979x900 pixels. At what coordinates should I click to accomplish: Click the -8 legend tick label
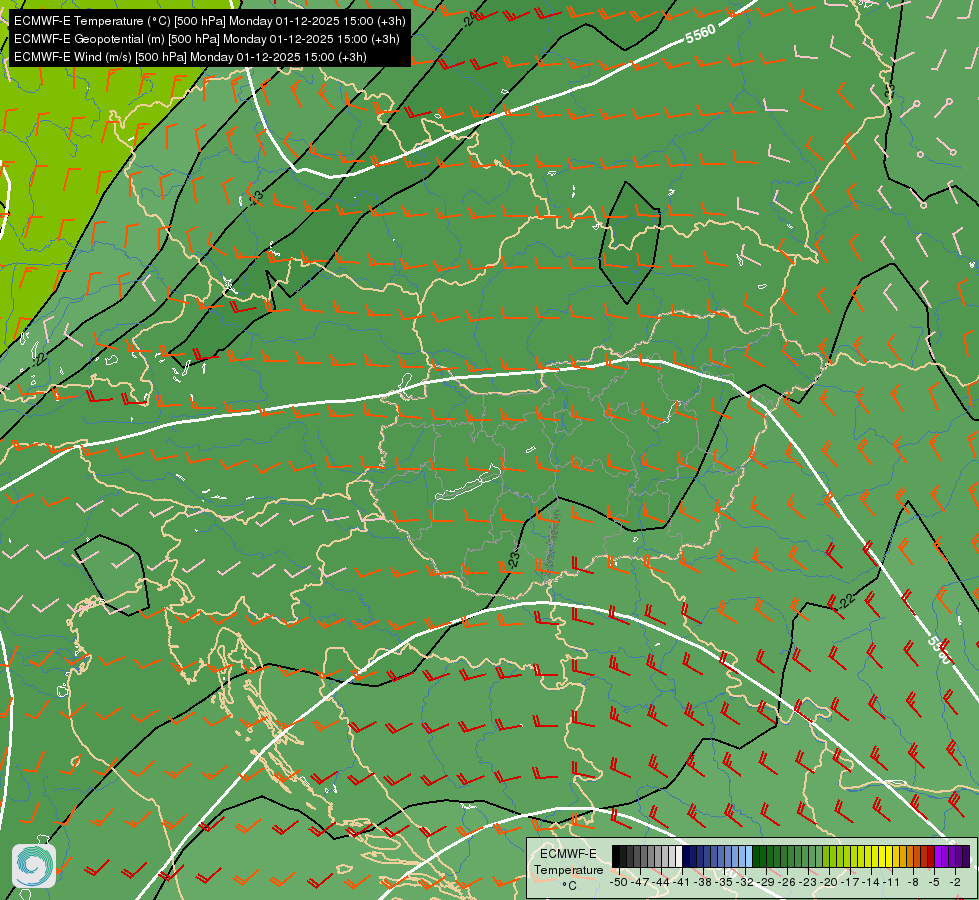coord(913,883)
